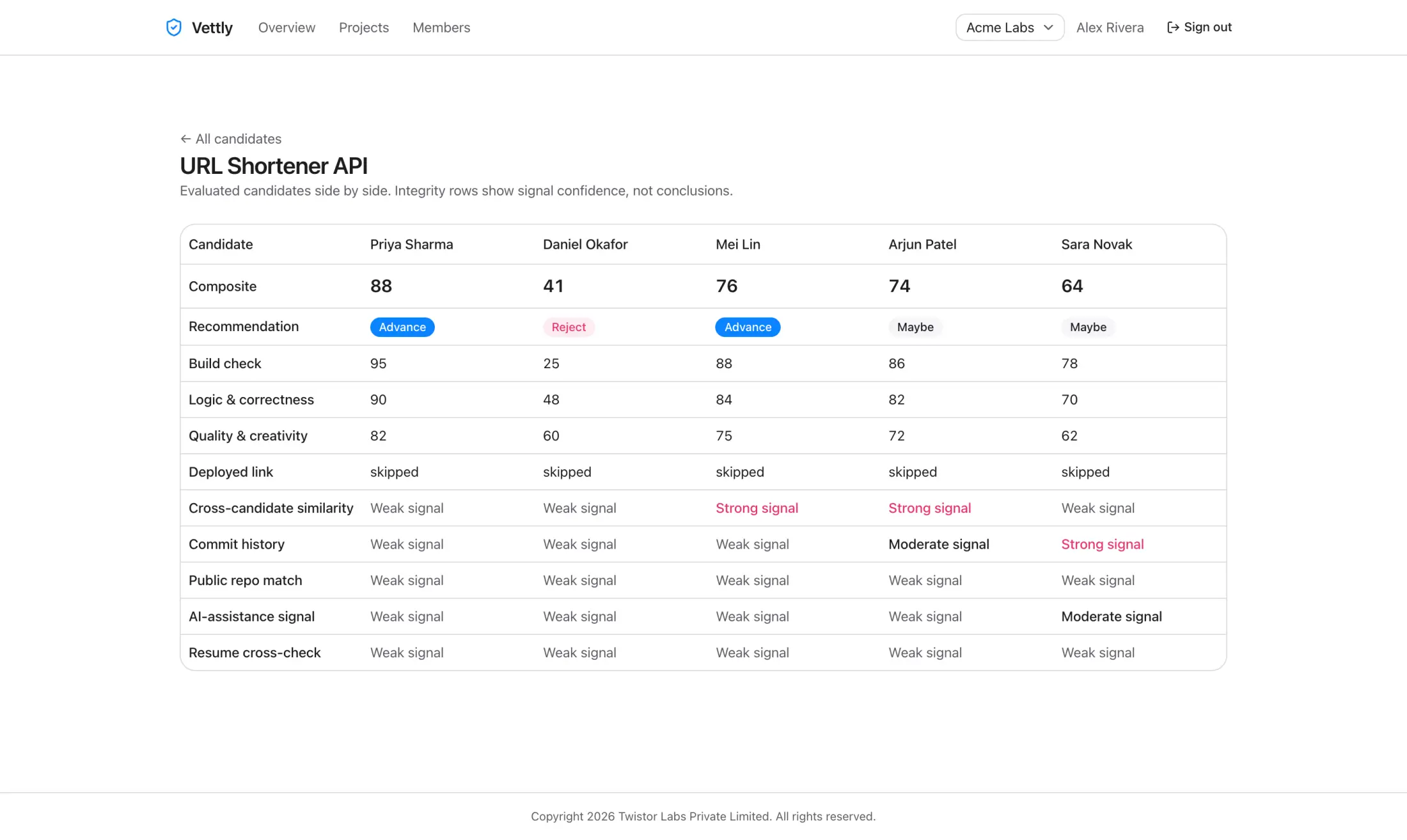
Task: Open the Acme Labs organization dropdown
Action: pyautogui.click(x=1010, y=27)
